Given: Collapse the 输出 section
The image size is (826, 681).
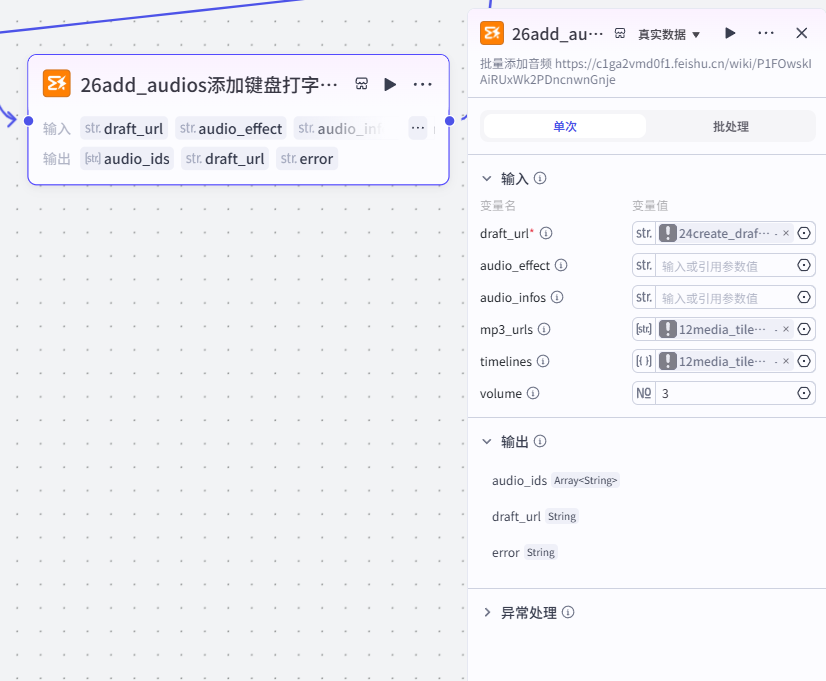Looking at the screenshot, I should [x=487, y=441].
